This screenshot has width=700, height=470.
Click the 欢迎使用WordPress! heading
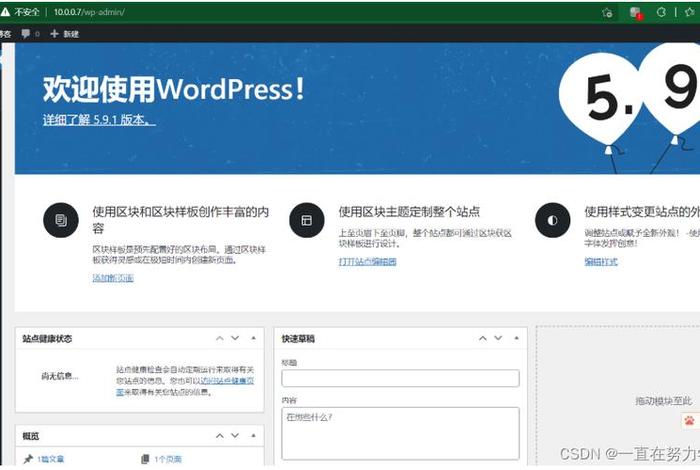[174, 89]
